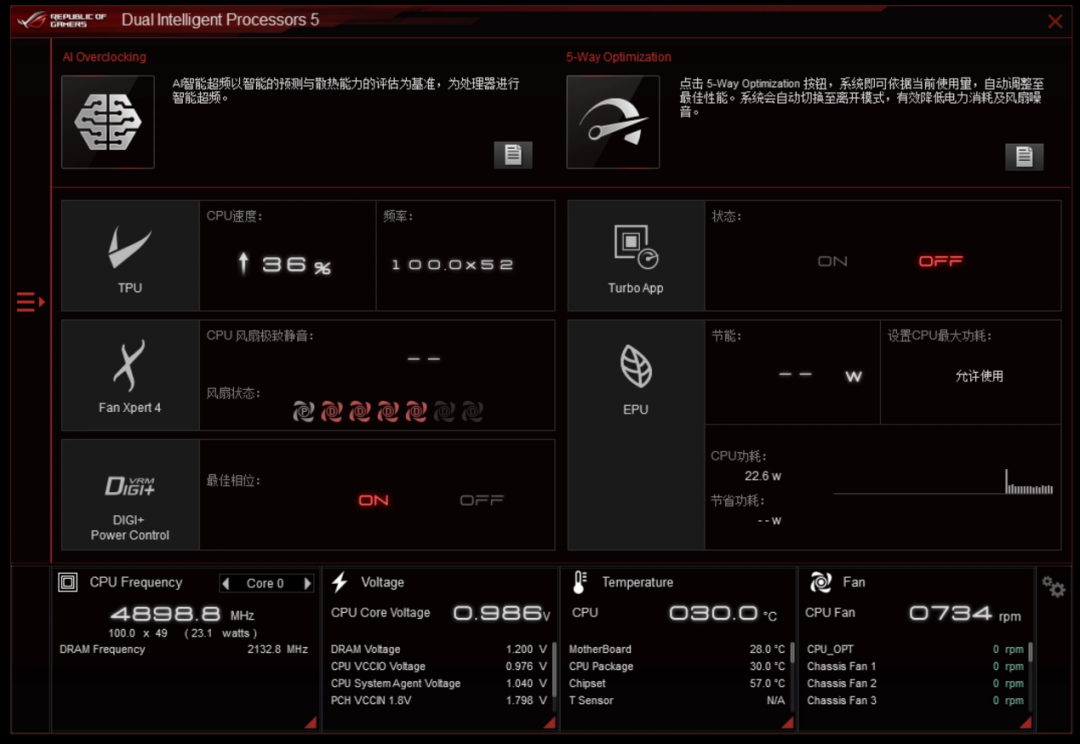The width and height of the screenshot is (1080, 744).
Task: Select the seventh fan status icon
Action: click(472, 412)
